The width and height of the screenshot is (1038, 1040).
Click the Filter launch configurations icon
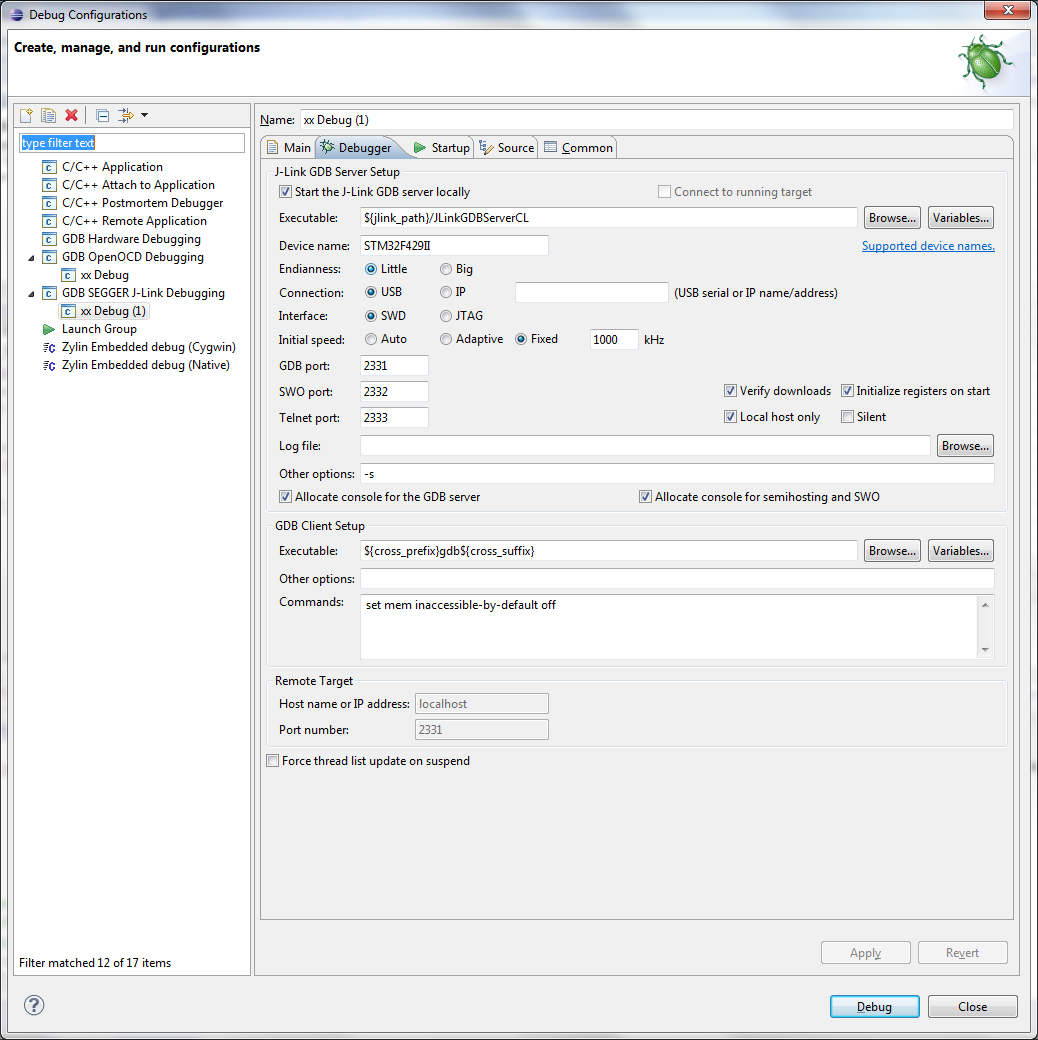tap(125, 115)
